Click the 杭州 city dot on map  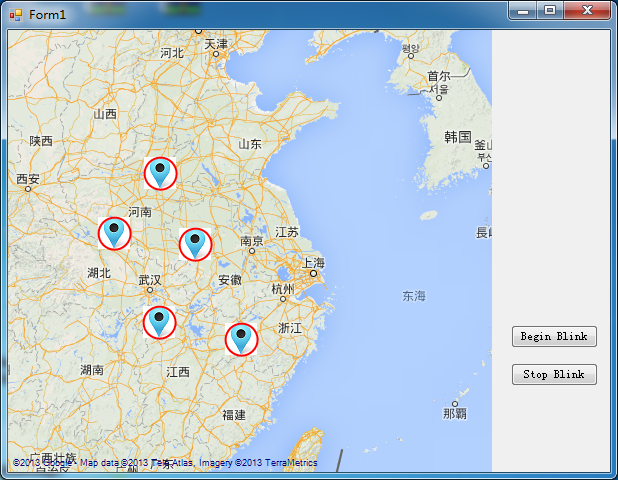pos(283,299)
